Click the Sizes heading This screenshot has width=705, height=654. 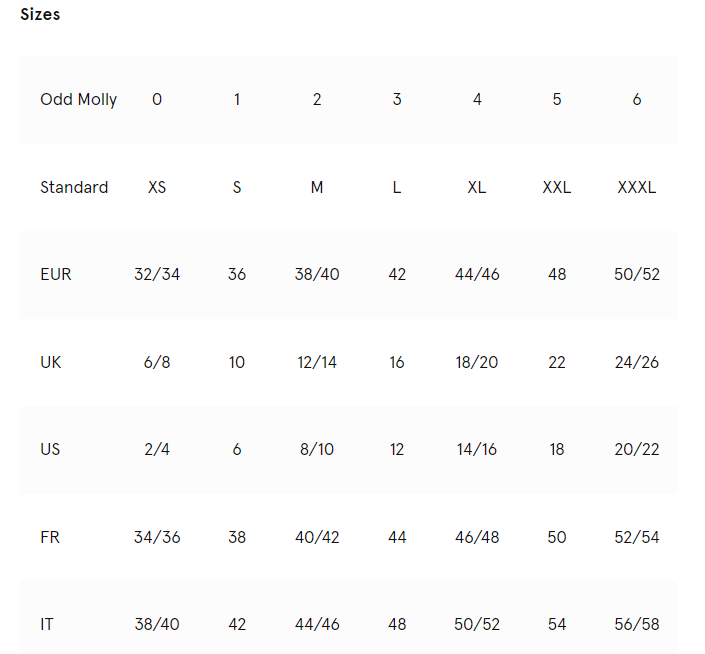(40, 14)
